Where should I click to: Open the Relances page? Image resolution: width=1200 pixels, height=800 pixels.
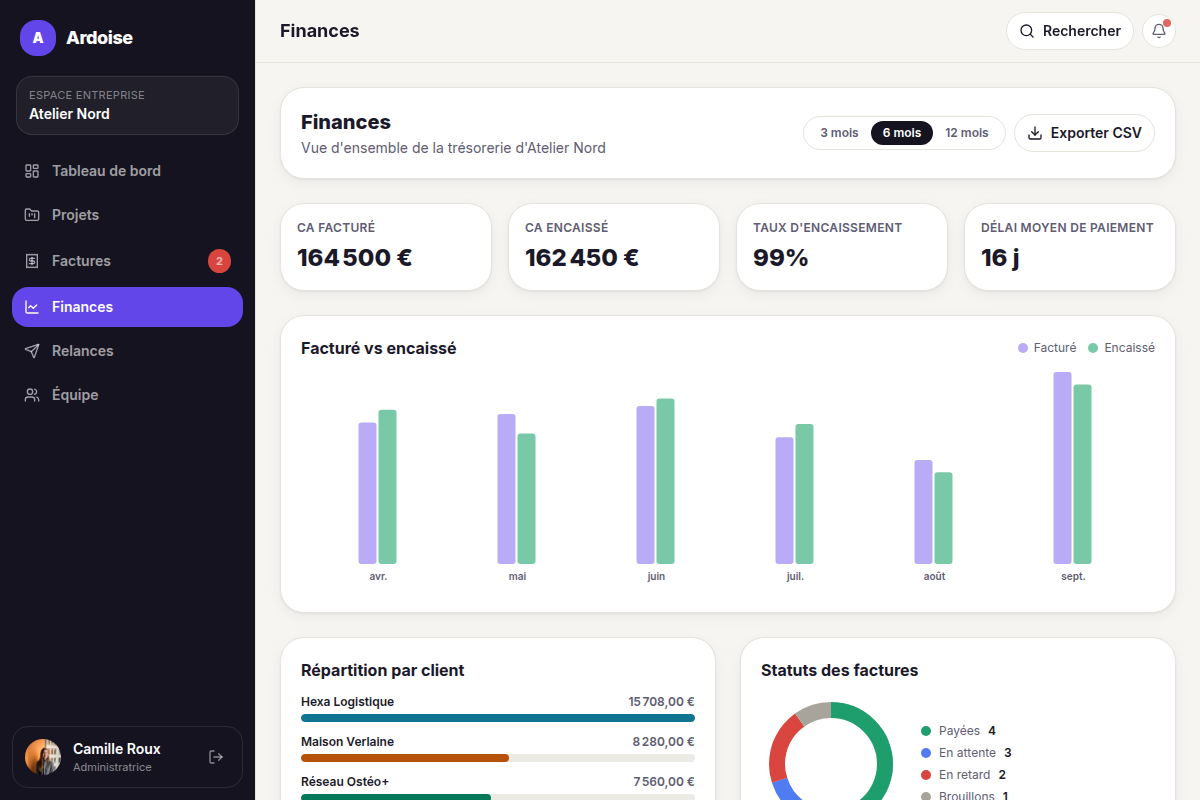click(x=127, y=351)
